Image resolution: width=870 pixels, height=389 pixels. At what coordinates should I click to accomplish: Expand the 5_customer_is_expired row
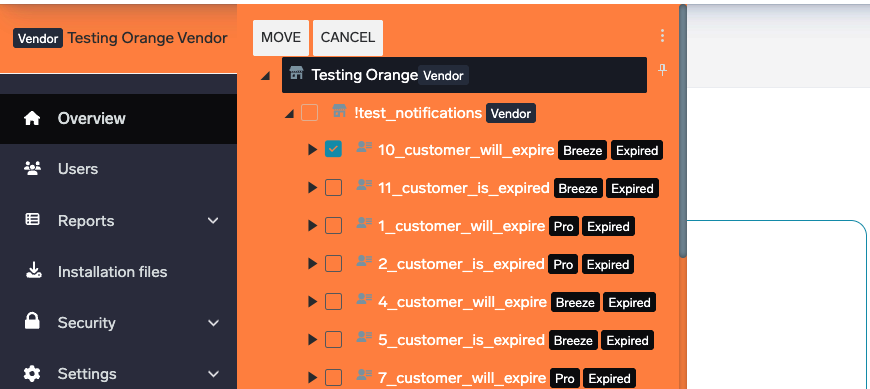[x=312, y=340]
